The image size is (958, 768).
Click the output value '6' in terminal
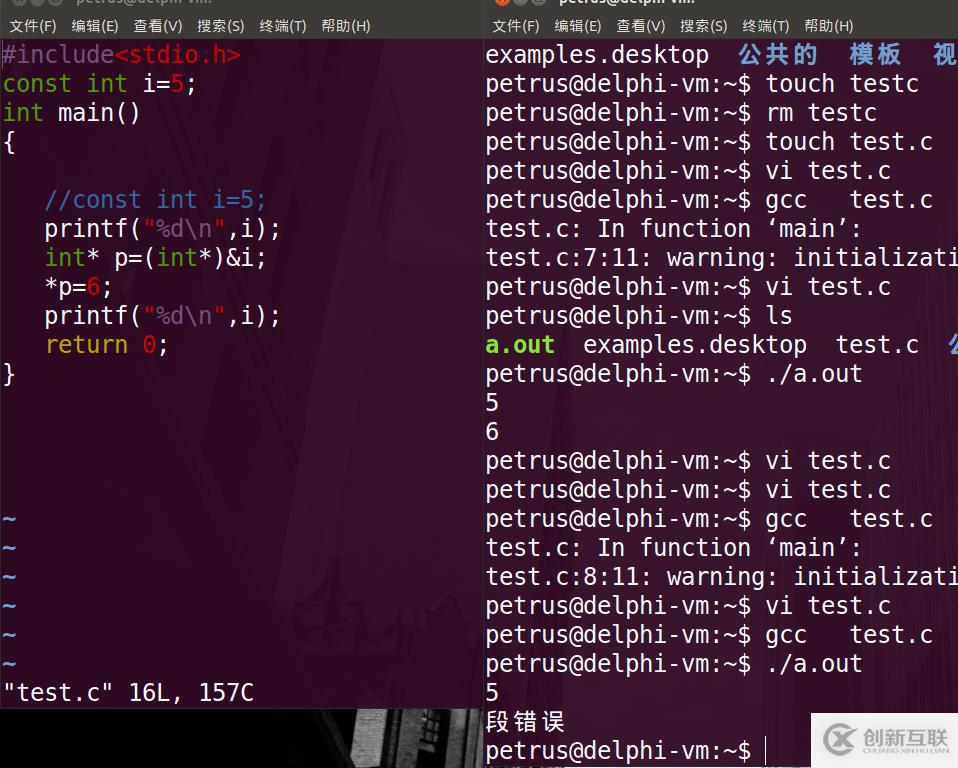492,432
